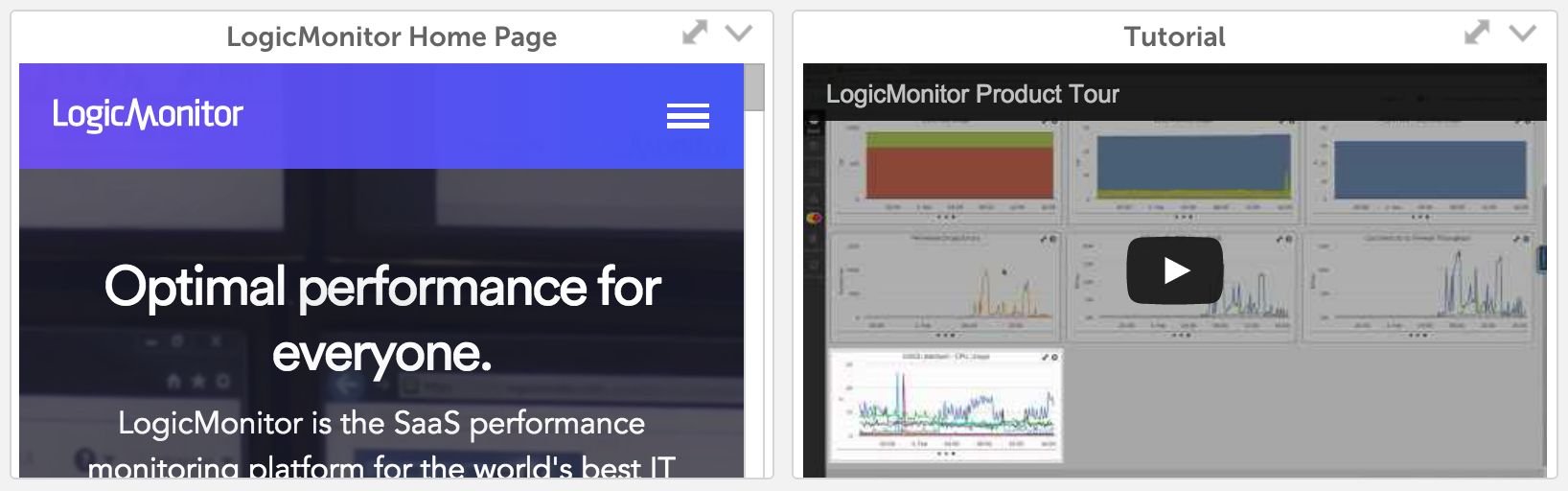Image resolution: width=1568 pixels, height=491 pixels.
Task: Select the orange spike graph in the video
Action: [944, 286]
